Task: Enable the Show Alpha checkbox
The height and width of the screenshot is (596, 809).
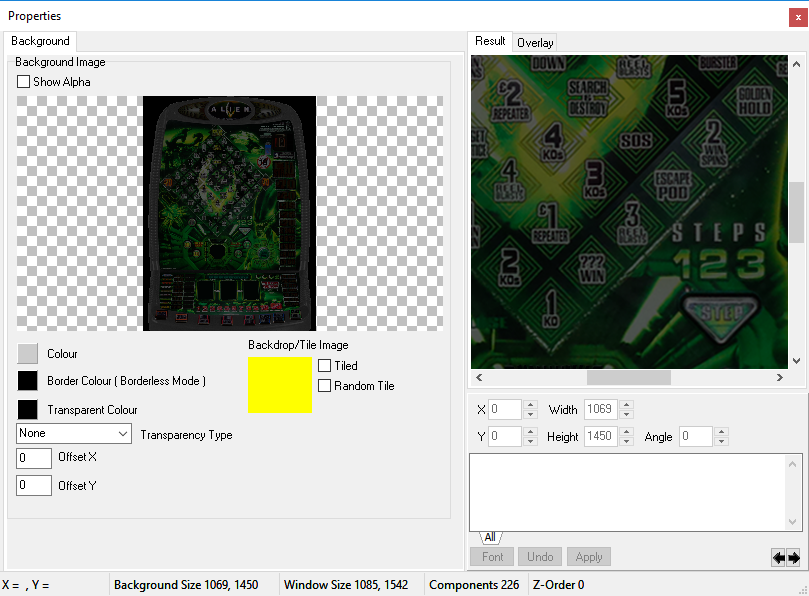Action: 23,82
